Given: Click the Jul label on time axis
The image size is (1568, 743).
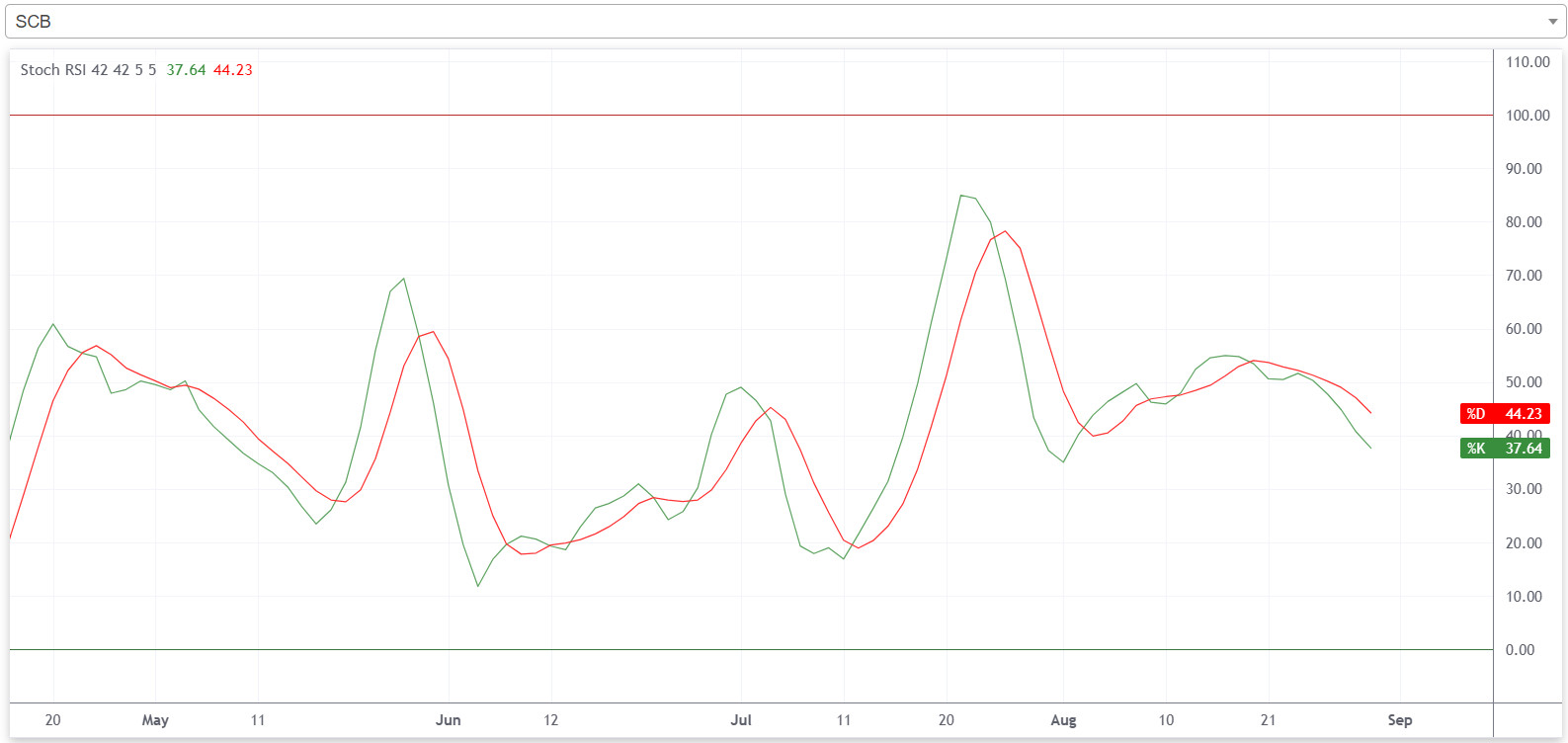Looking at the screenshot, I should click(741, 720).
